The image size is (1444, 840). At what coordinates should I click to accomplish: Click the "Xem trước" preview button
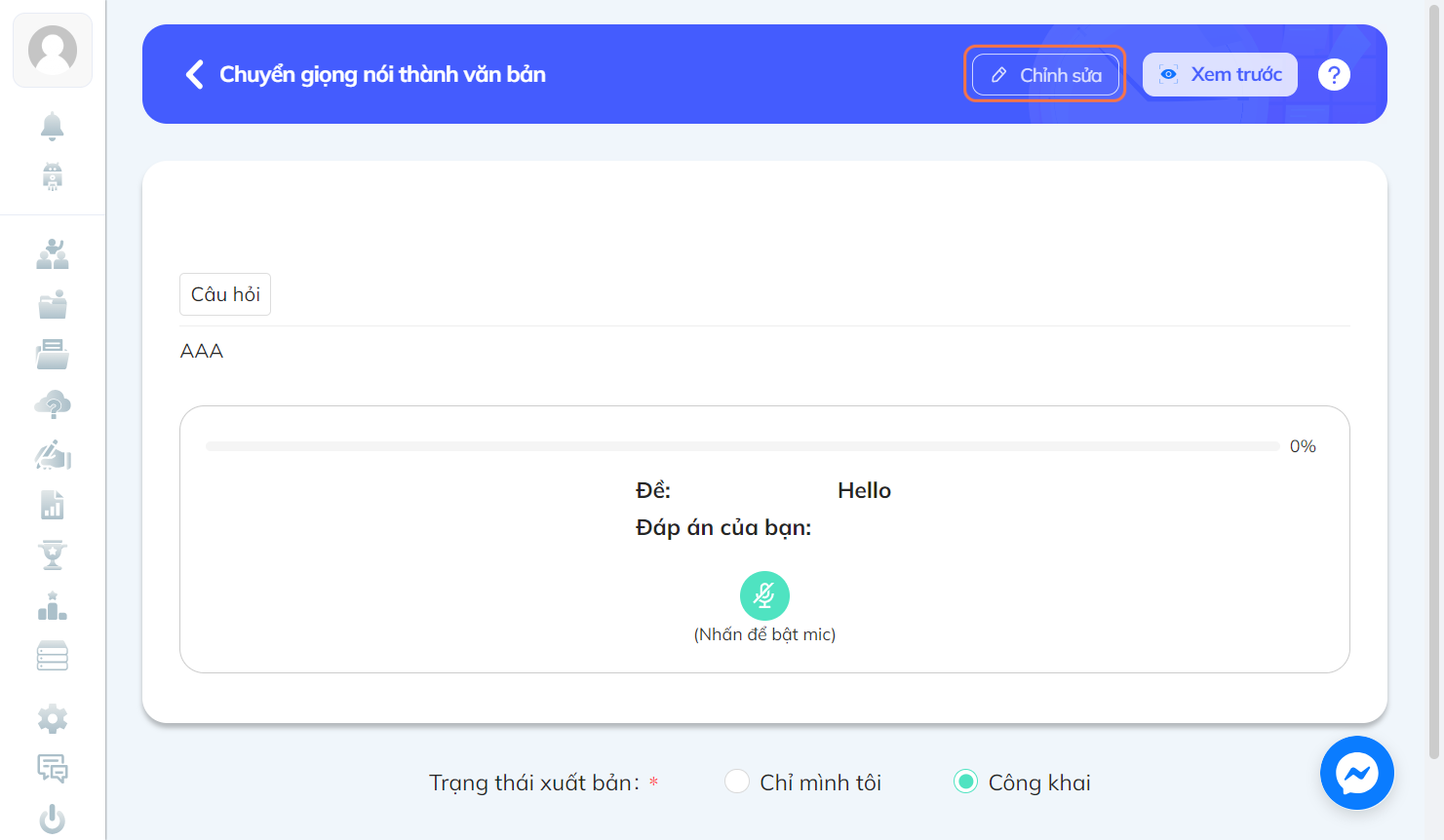1220,74
